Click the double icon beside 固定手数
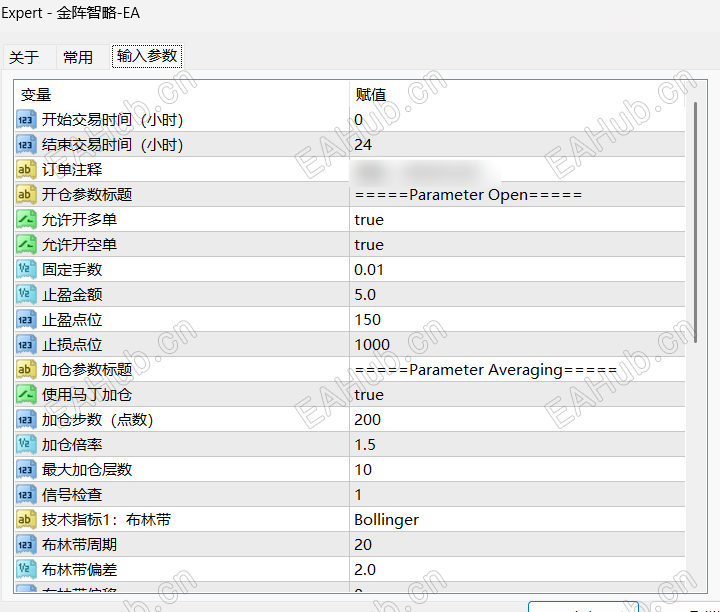 click(26, 270)
